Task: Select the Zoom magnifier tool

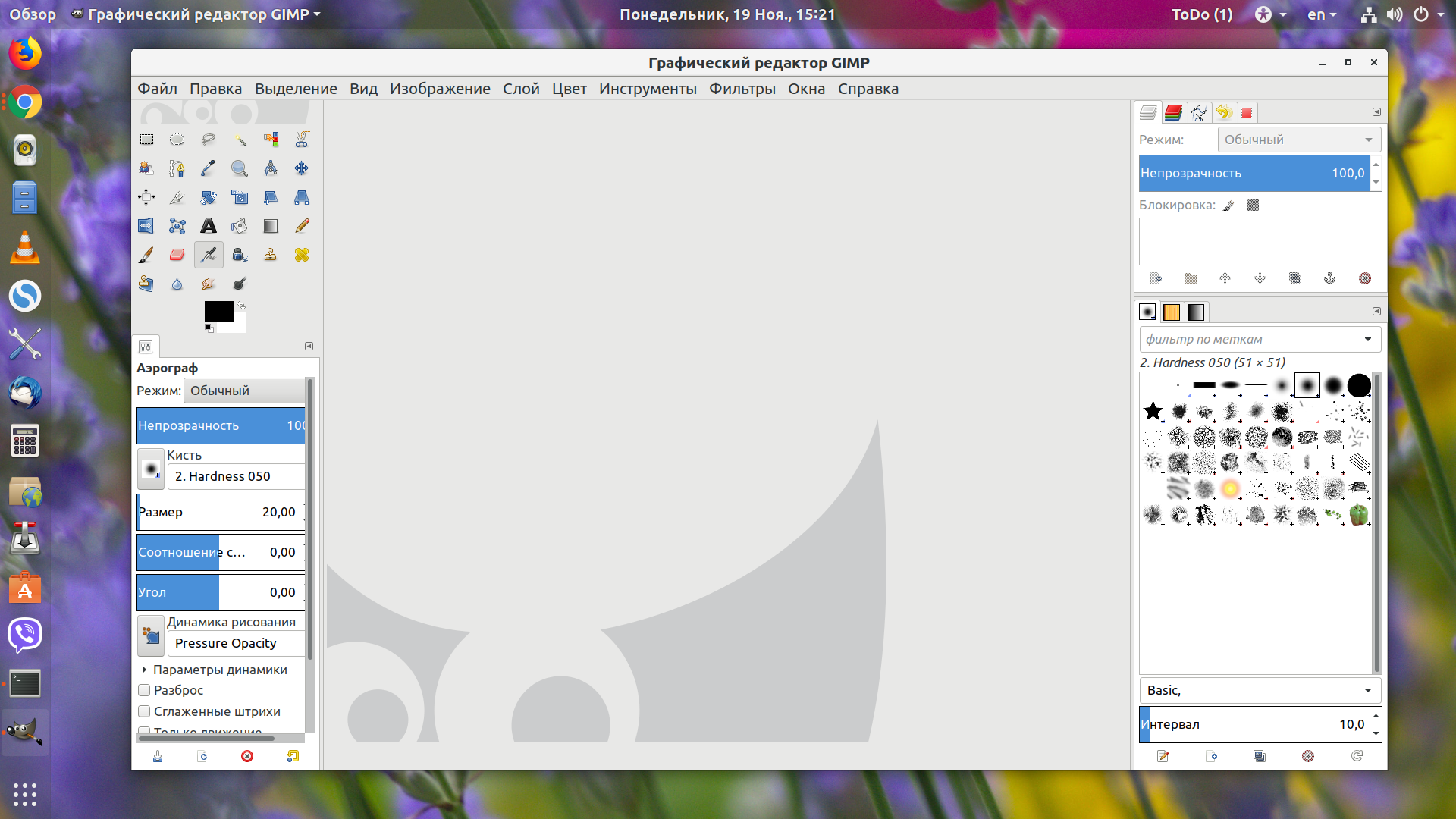Action: coord(240,168)
